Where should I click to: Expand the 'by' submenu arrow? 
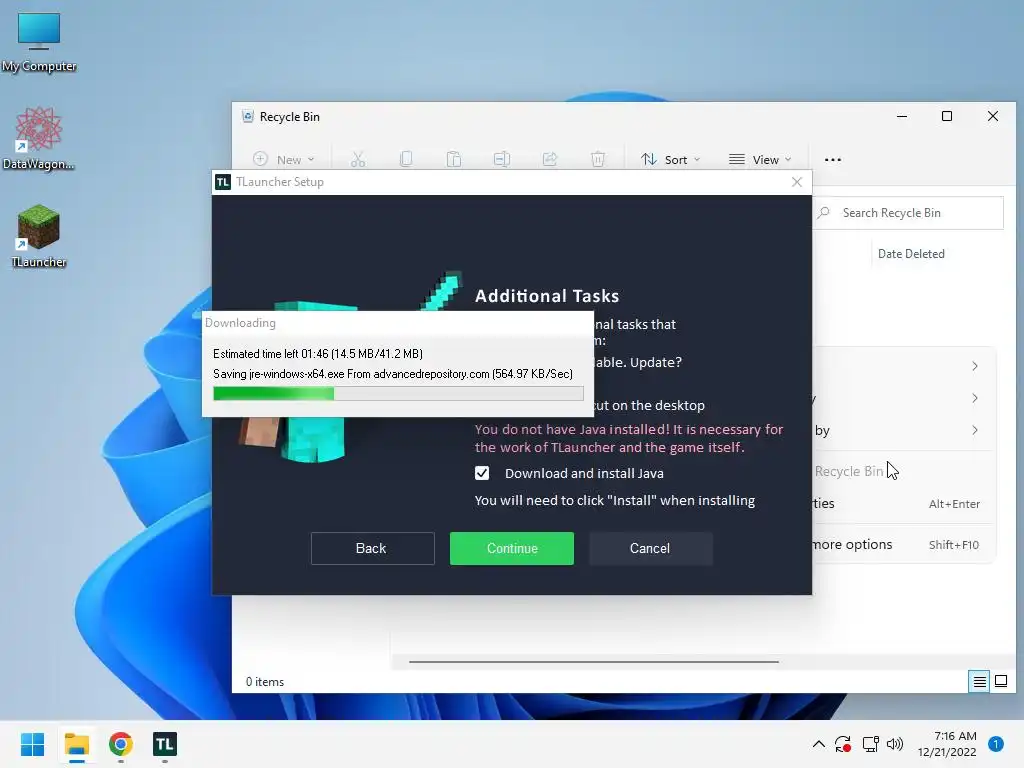[x=974, y=430]
